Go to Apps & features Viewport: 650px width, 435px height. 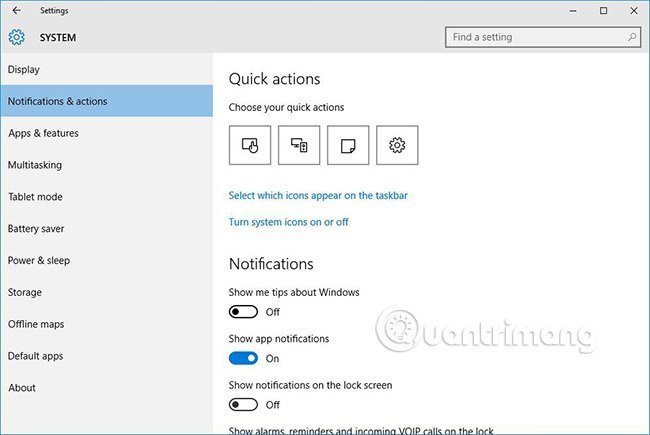pyautogui.click(x=107, y=133)
